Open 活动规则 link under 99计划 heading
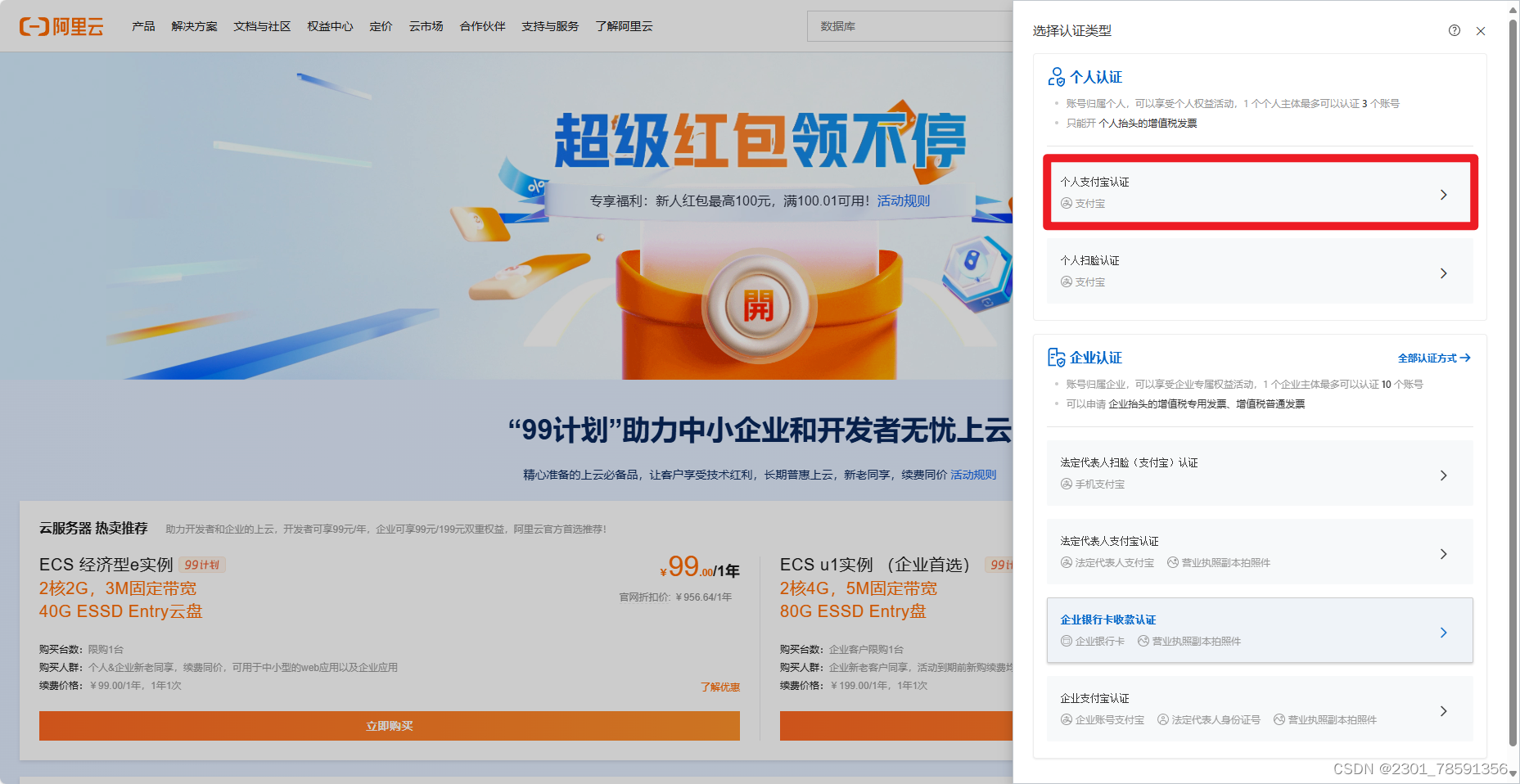Screen dimensions: 1520x784 (973, 475)
